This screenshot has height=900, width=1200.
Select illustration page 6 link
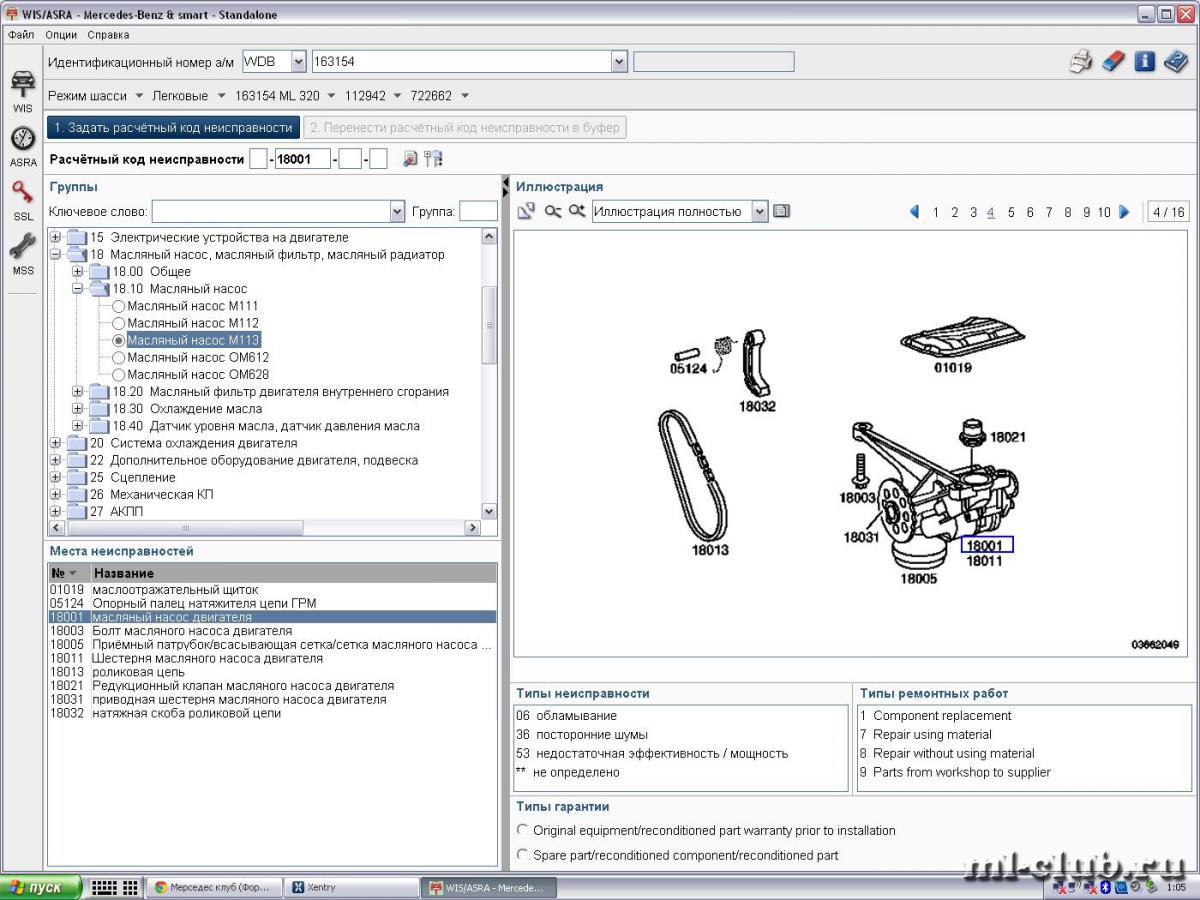1030,212
